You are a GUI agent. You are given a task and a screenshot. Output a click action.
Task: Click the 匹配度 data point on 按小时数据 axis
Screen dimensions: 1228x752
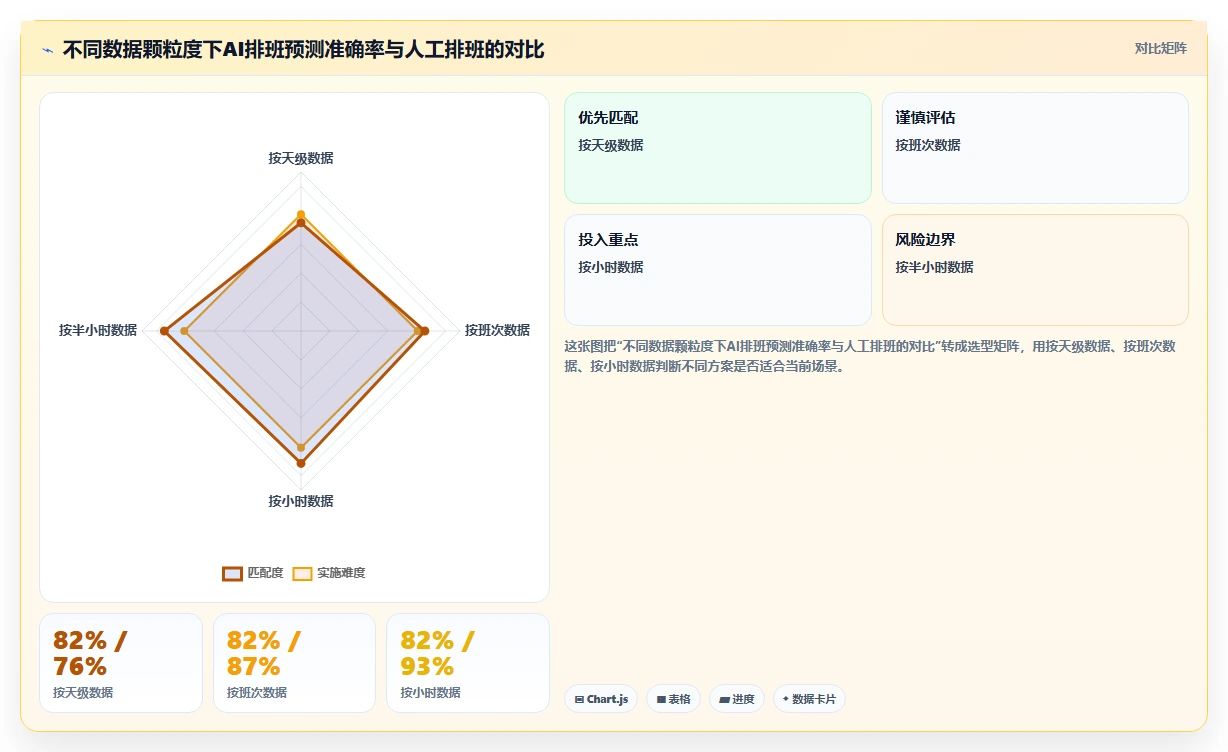click(301, 463)
